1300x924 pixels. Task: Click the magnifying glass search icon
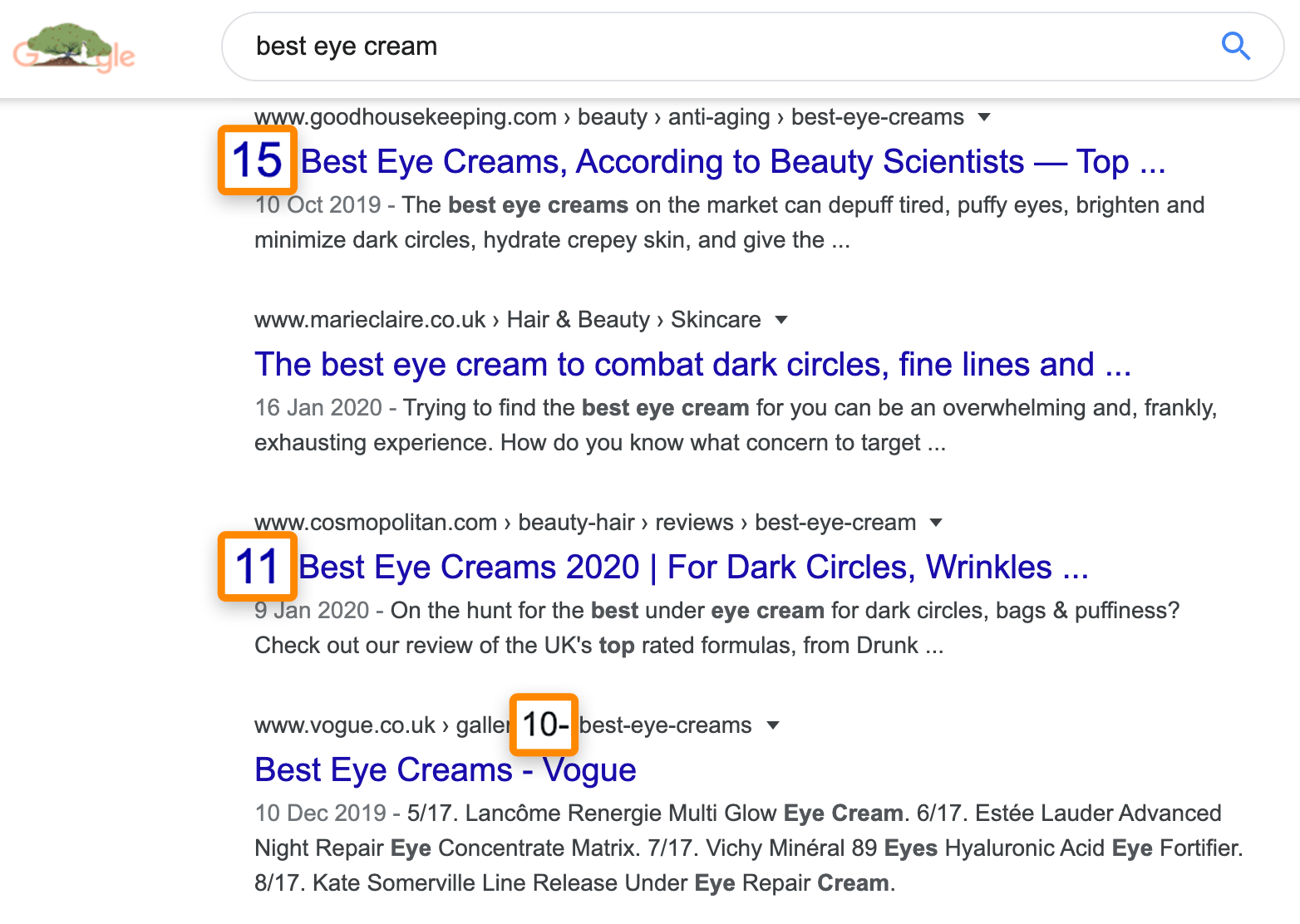(1236, 47)
